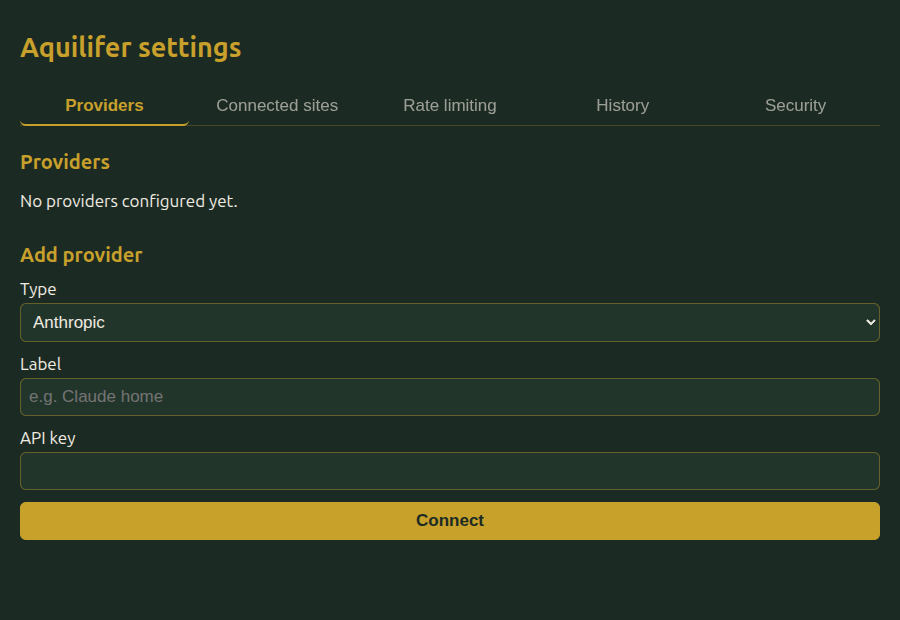Click the 'API key' field label

click(x=48, y=438)
